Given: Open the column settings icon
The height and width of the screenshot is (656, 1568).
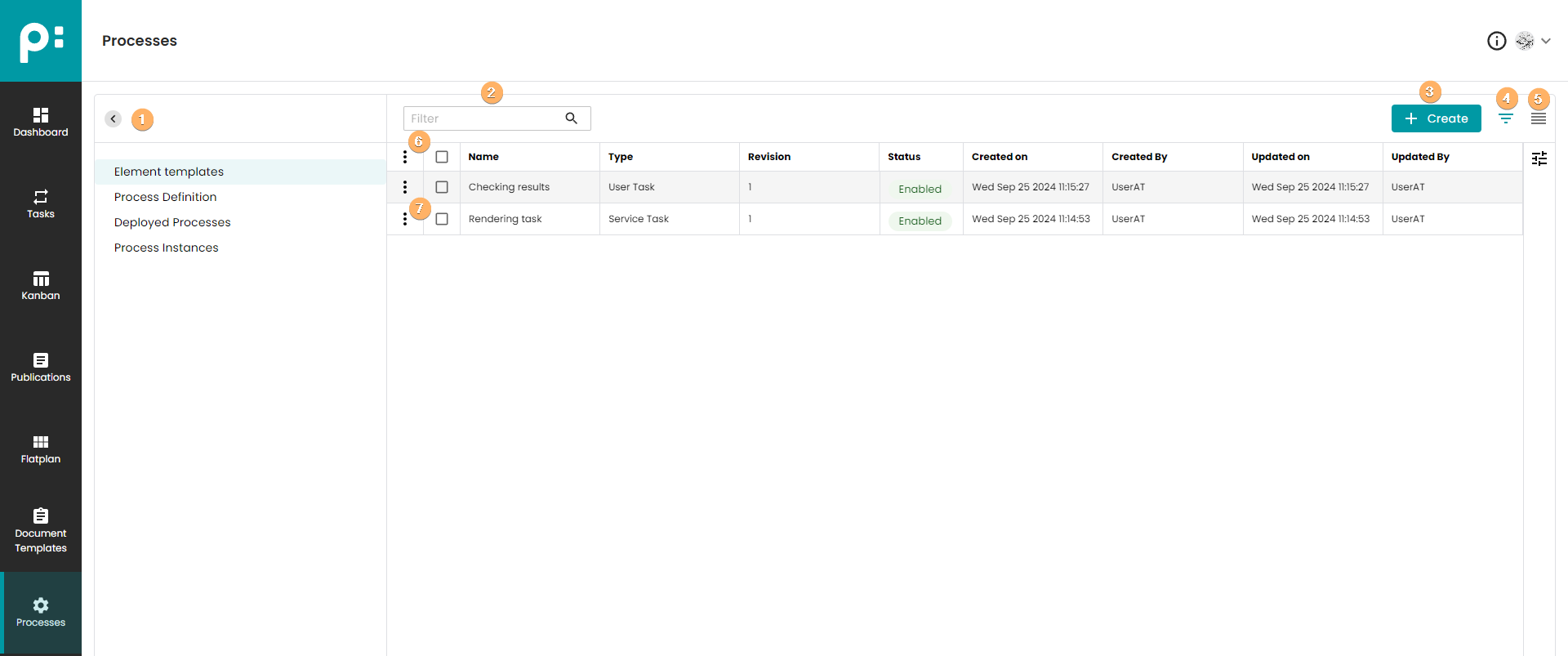Looking at the screenshot, I should pyautogui.click(x=1539, y=158).
